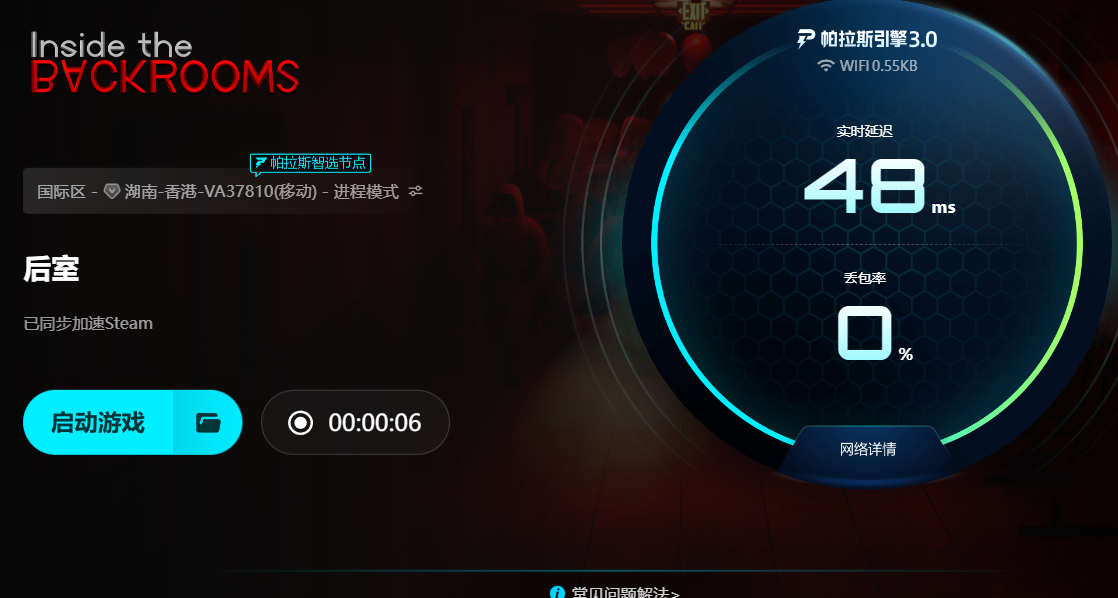1118x598 pixels.
Task: Expand the 国际区 node selector
Action: pos(223,191)
